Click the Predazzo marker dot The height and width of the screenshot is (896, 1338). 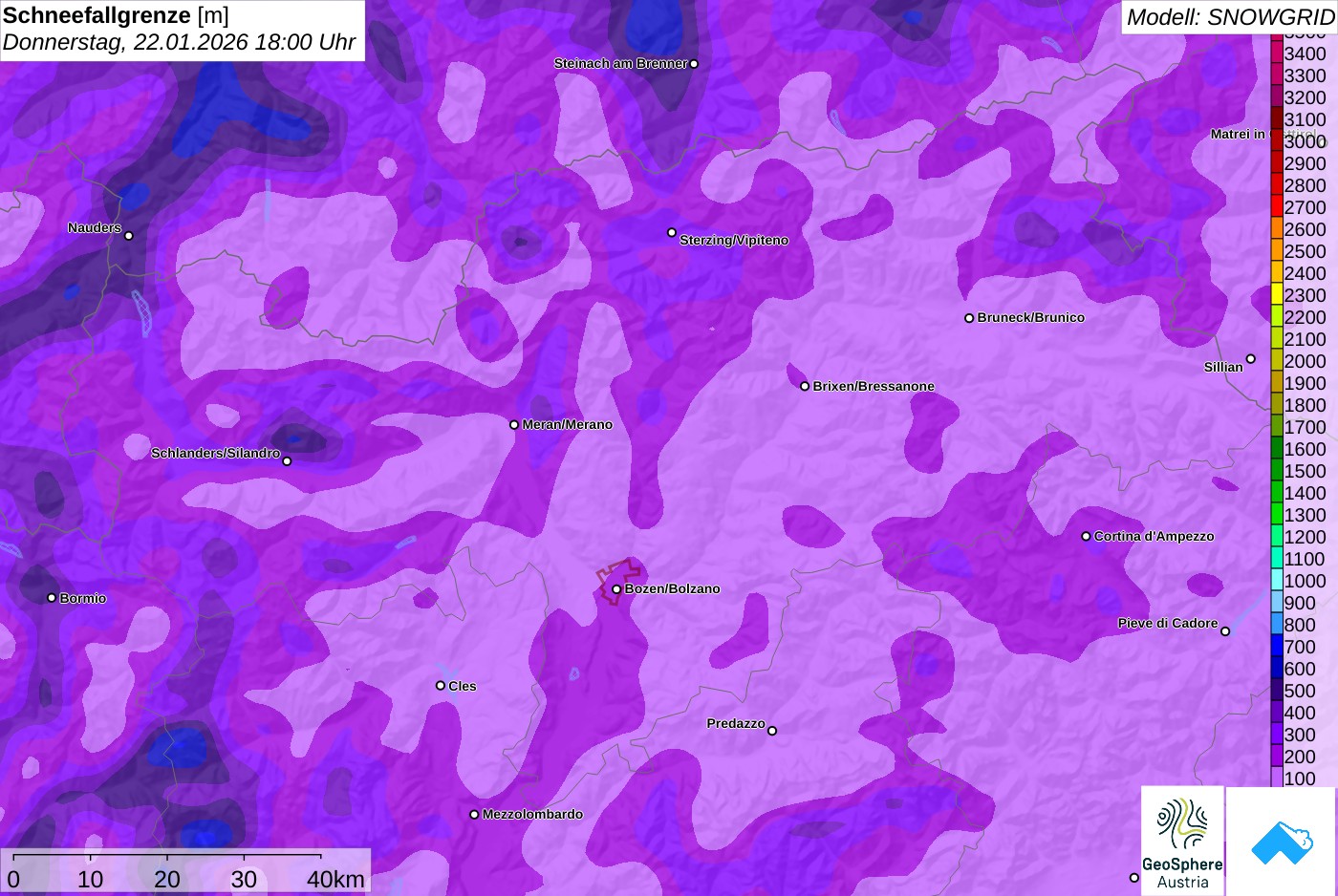[x=772, y=731]
